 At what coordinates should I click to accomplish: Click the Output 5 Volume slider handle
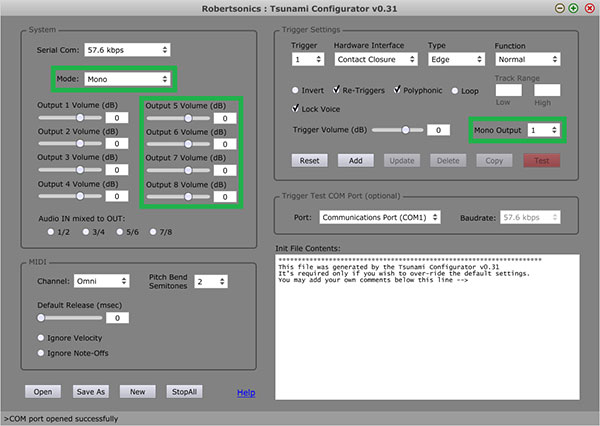pos(188,118)
